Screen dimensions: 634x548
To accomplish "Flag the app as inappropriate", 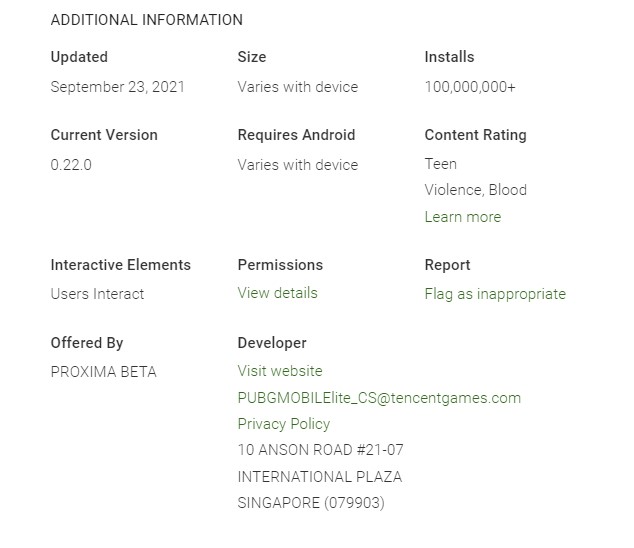I will pyautogui.click(x=495, y=294).
